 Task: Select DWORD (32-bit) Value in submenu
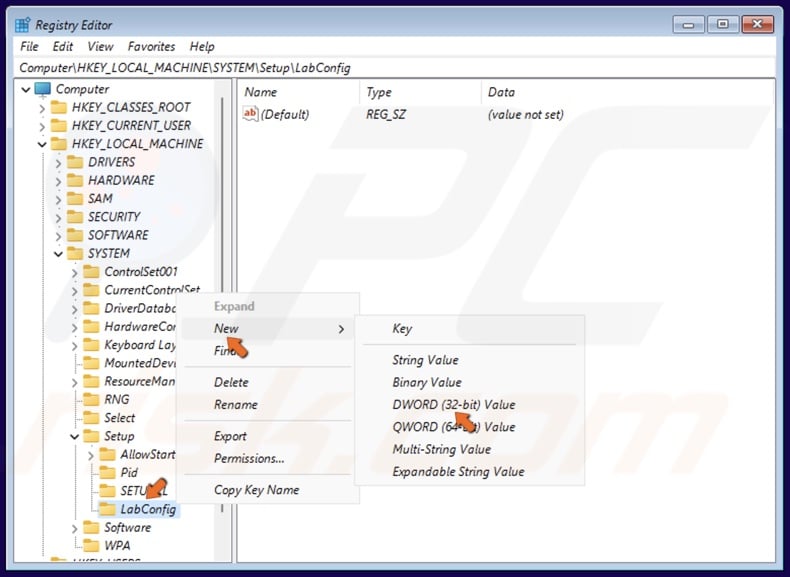470,404
